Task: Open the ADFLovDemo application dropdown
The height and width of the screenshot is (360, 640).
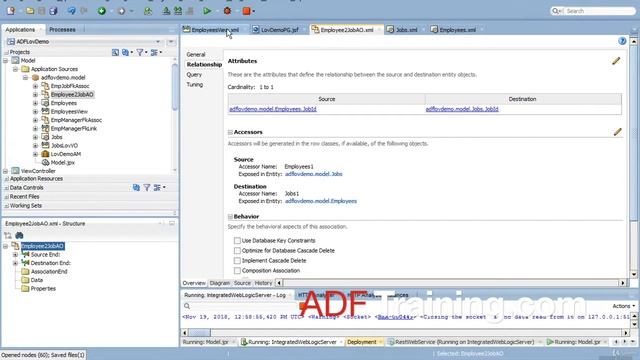Action: (158, 42)
